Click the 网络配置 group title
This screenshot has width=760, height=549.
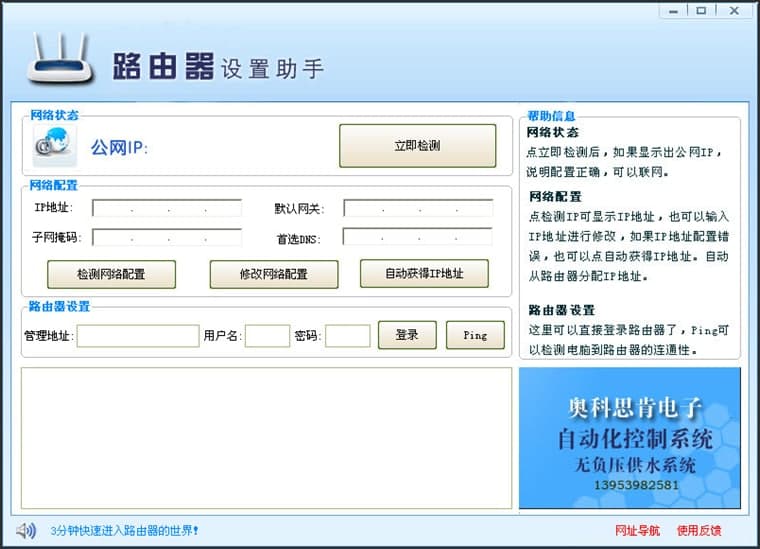tap(53, 185)
